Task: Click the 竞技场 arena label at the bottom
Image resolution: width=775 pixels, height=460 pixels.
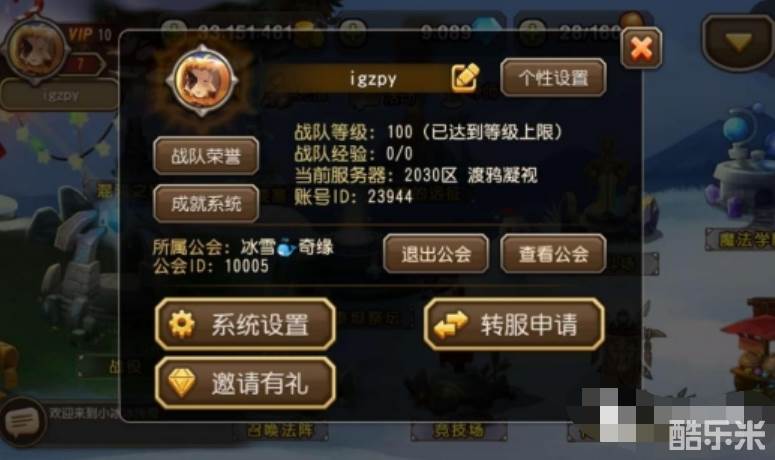Action: click(458, 431)
